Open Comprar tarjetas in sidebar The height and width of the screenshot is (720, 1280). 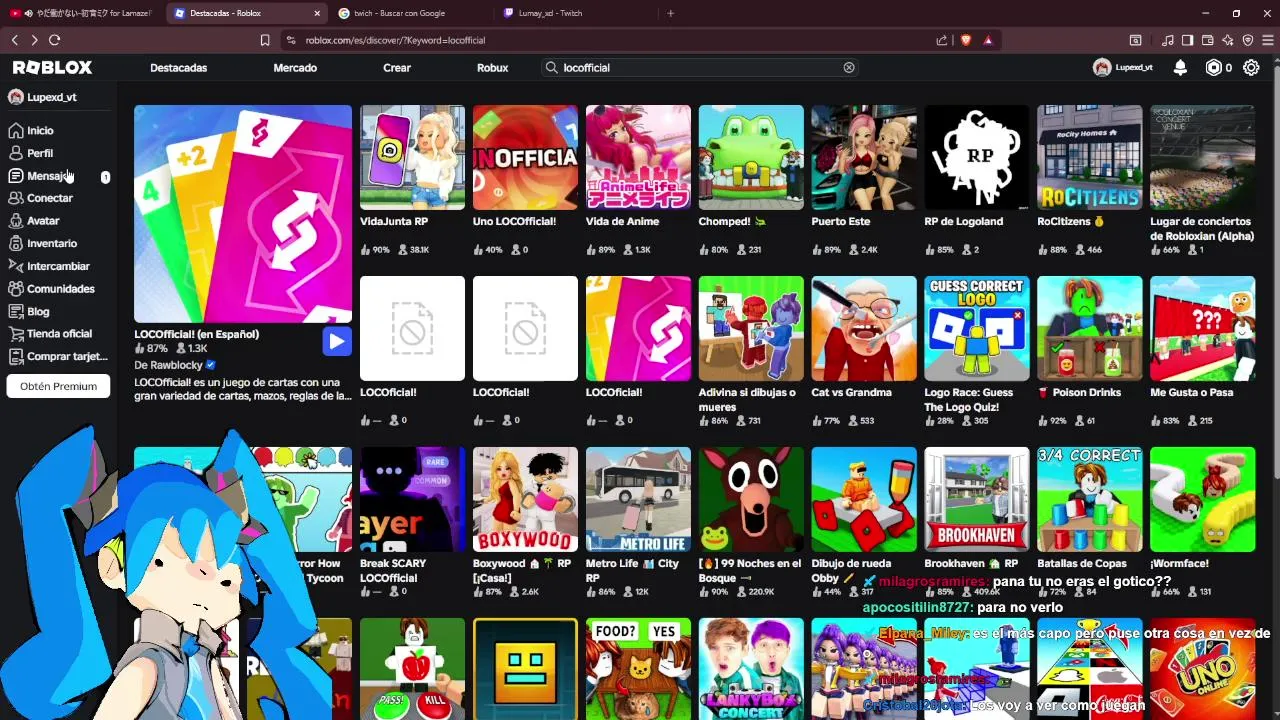point(66,356)
